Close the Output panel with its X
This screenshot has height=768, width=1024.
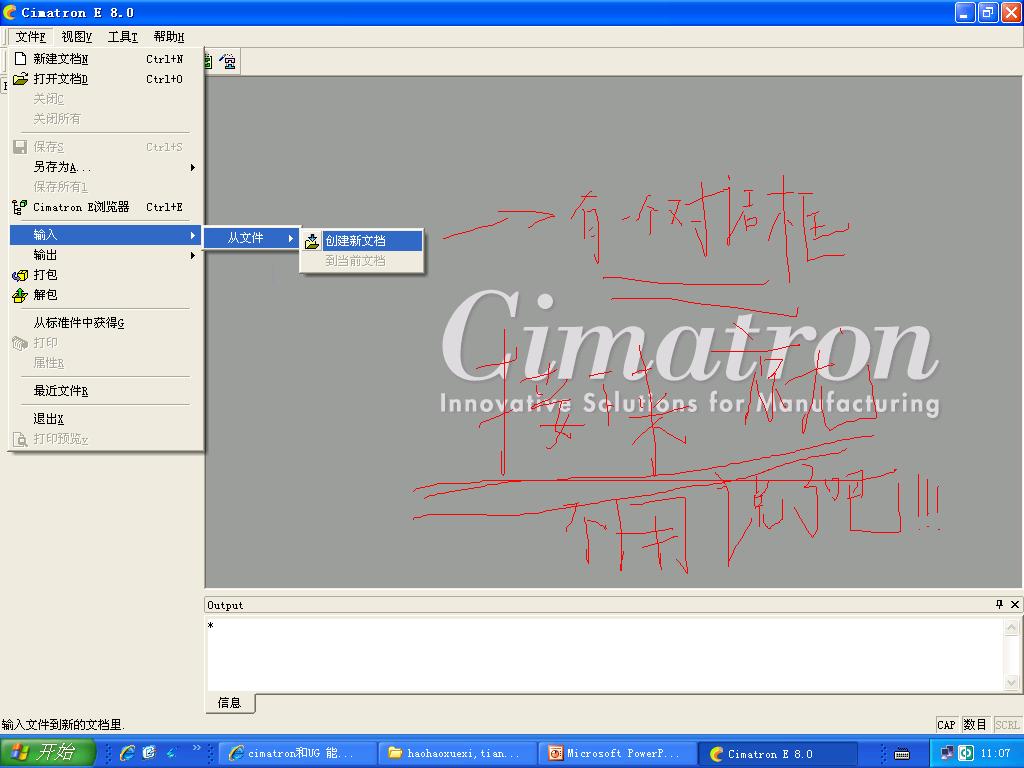click(1014, 604)
